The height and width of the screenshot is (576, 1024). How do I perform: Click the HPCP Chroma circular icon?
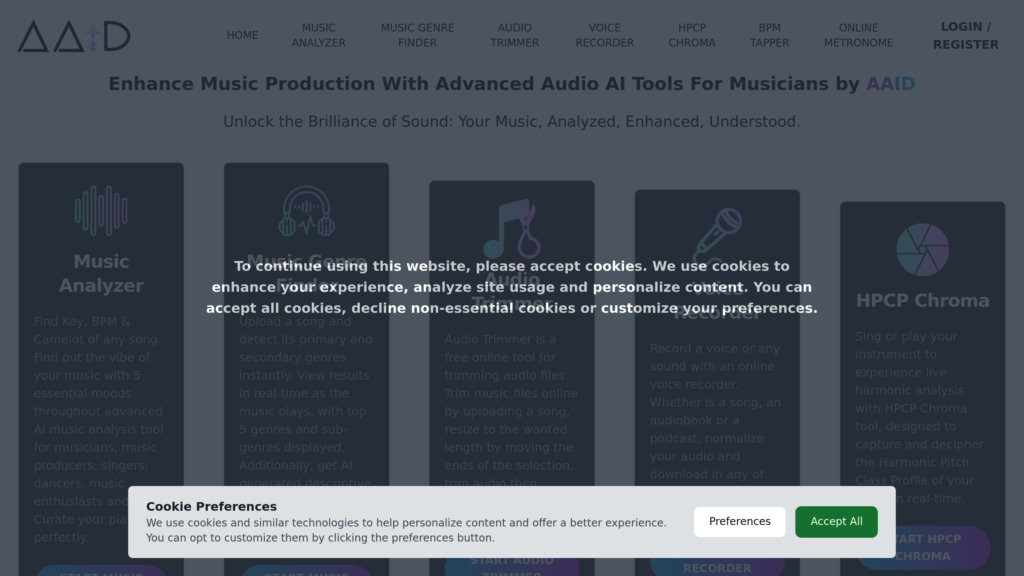[922, 249]
